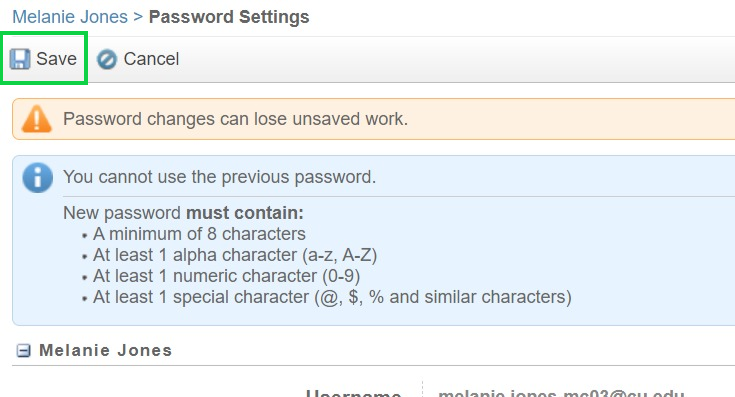The width and height of the screenshot is (735, 397).
Task: Select the Melanie Jones section header
Action: [x=105, y=350]
